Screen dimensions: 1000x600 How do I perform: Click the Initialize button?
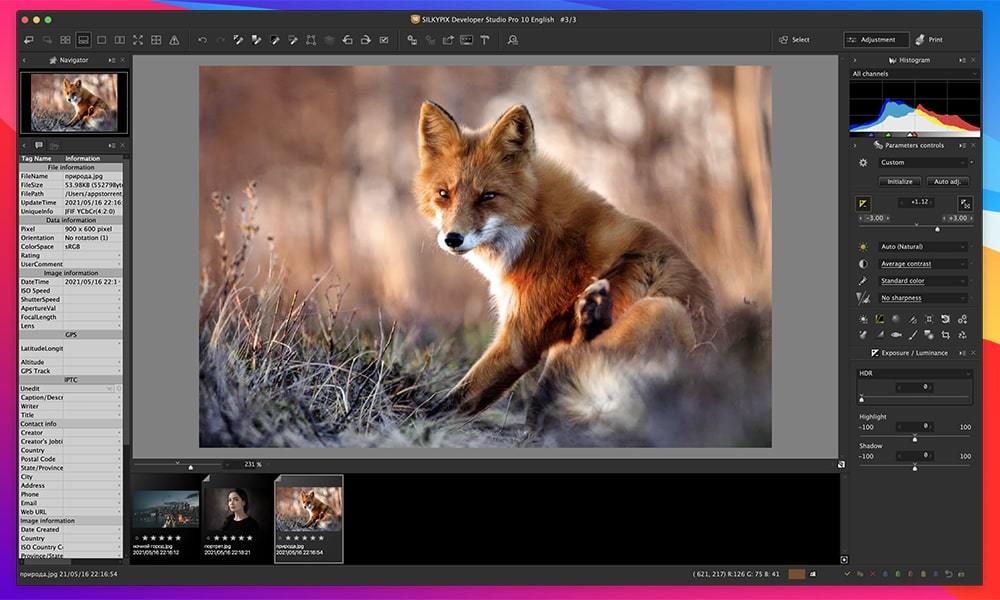click(899, 182)
